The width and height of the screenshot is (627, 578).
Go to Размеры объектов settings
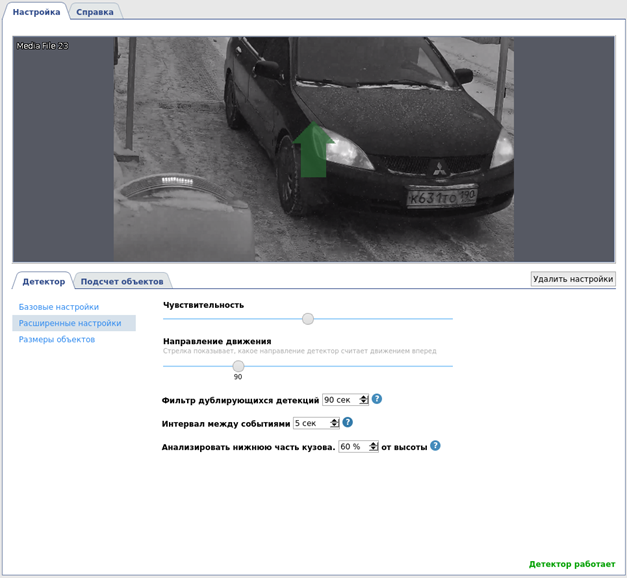57,340
